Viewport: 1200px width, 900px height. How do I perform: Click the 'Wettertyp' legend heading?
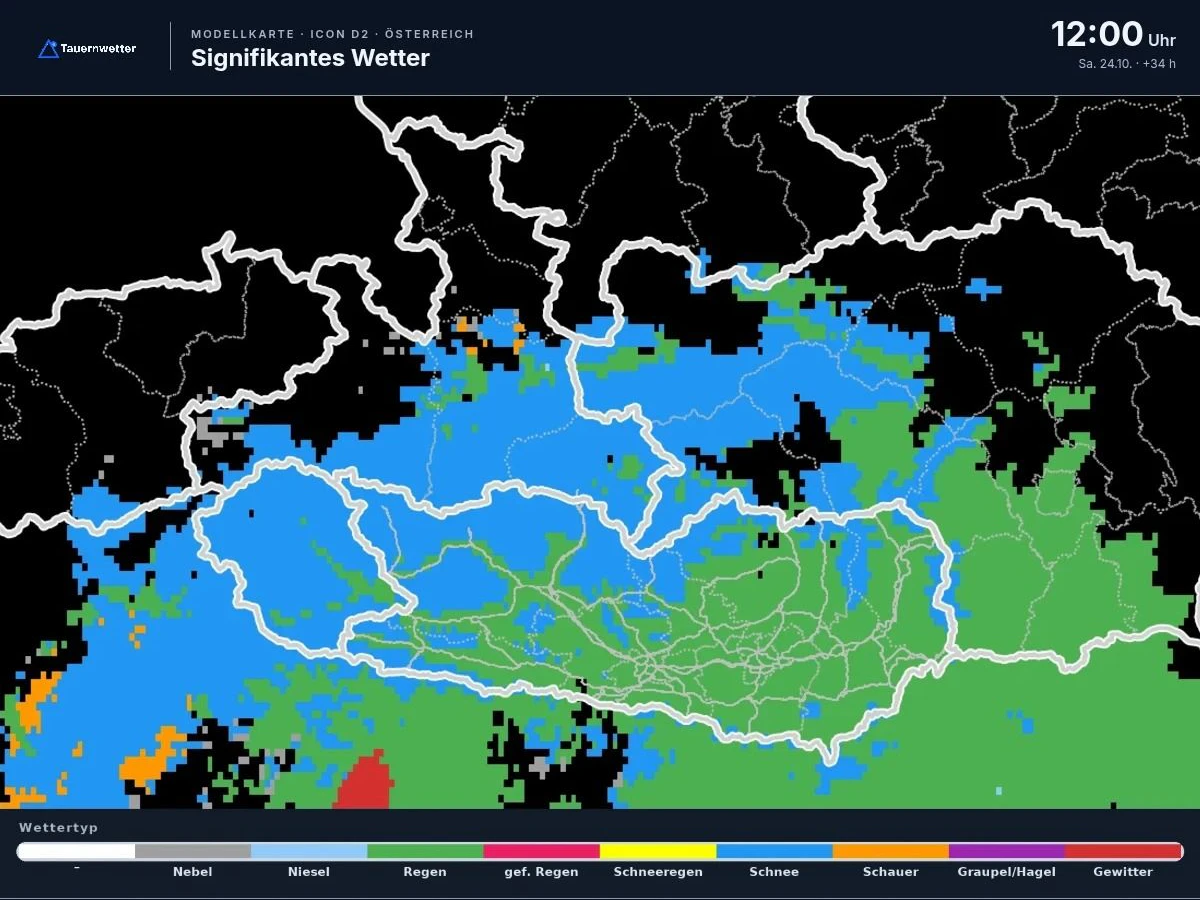58,828
